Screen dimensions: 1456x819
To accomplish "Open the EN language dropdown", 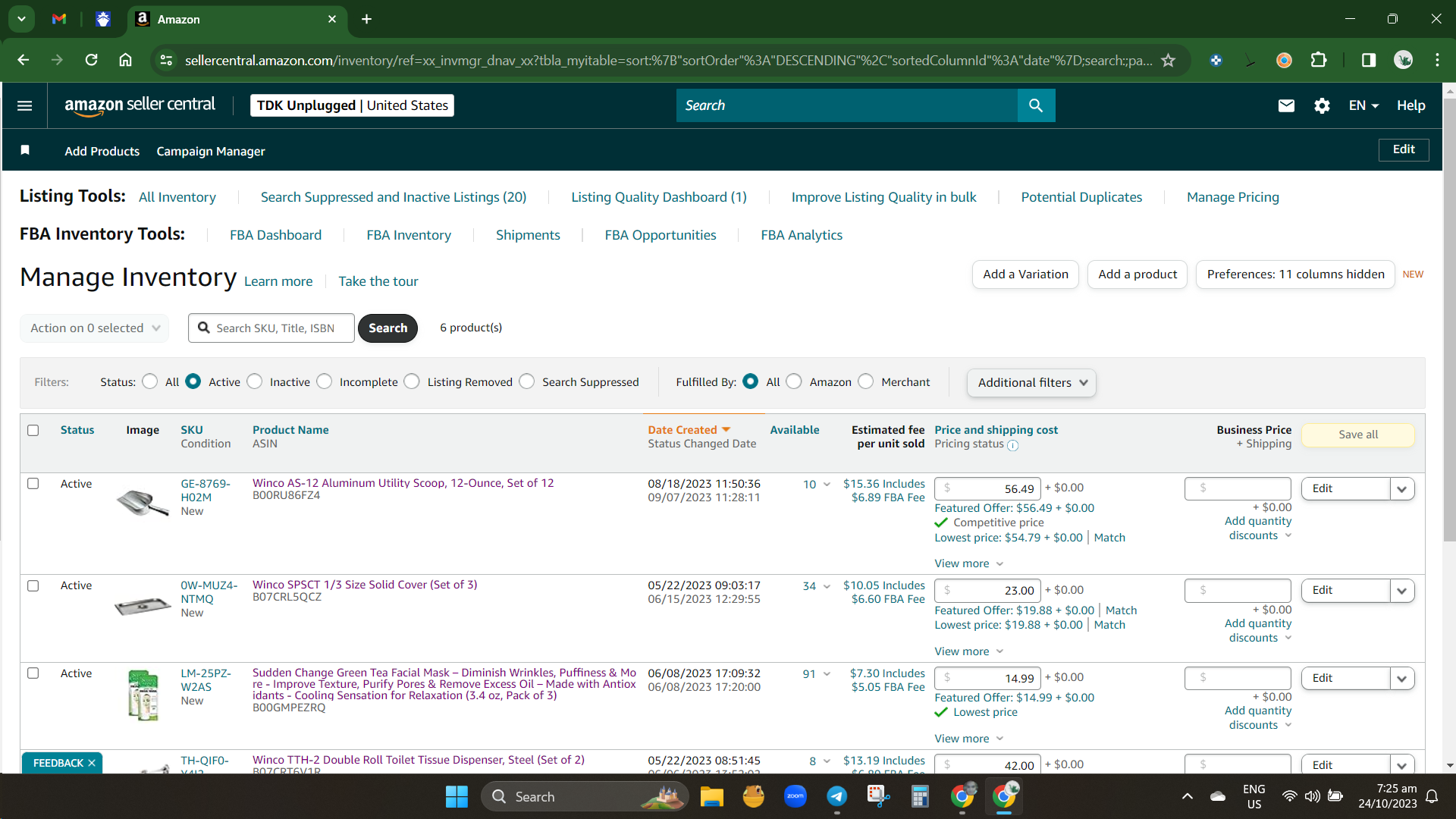I will click(1363, 105).
